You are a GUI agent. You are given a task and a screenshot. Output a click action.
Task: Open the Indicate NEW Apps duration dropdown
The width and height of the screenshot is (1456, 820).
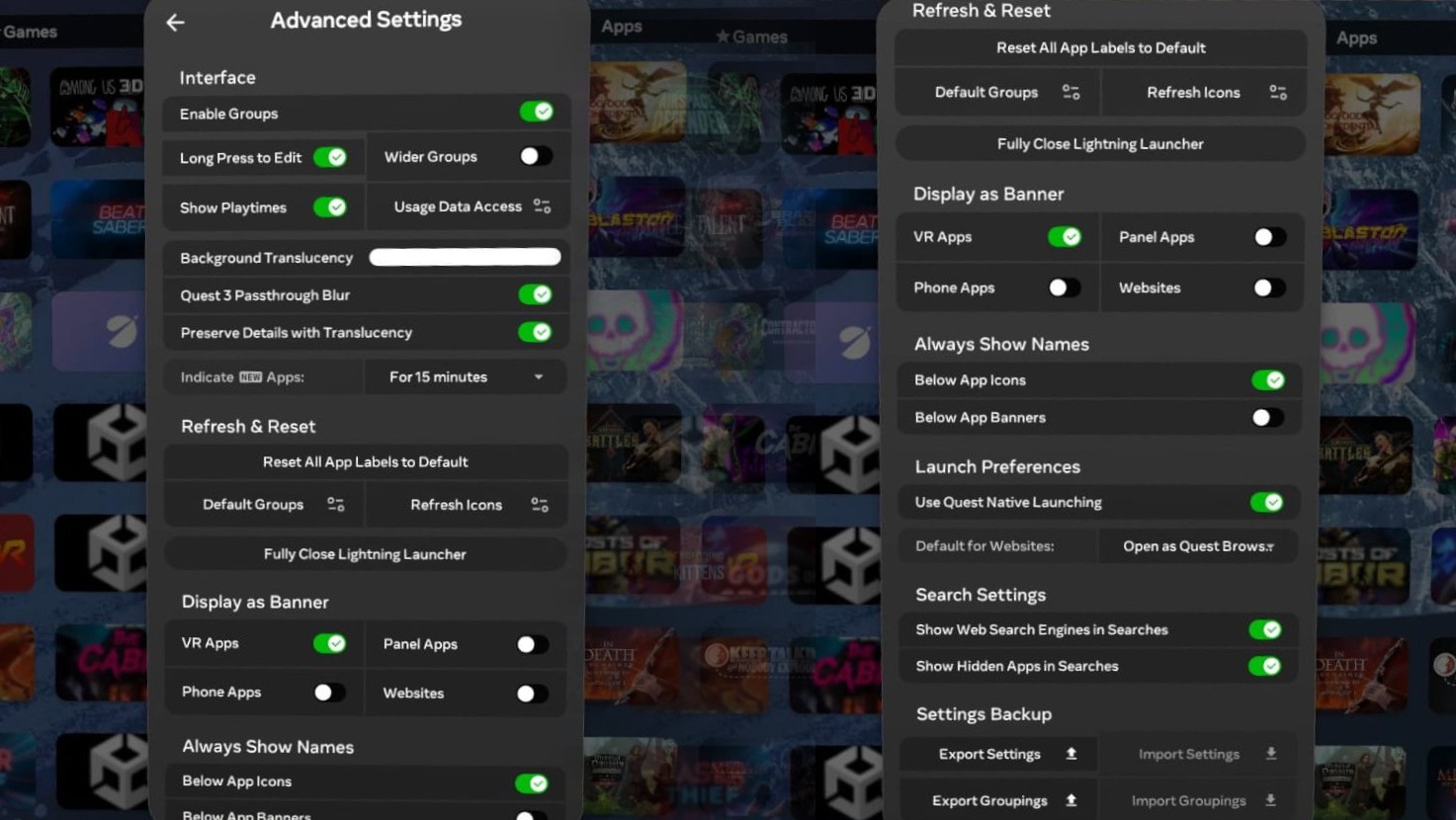466,376
